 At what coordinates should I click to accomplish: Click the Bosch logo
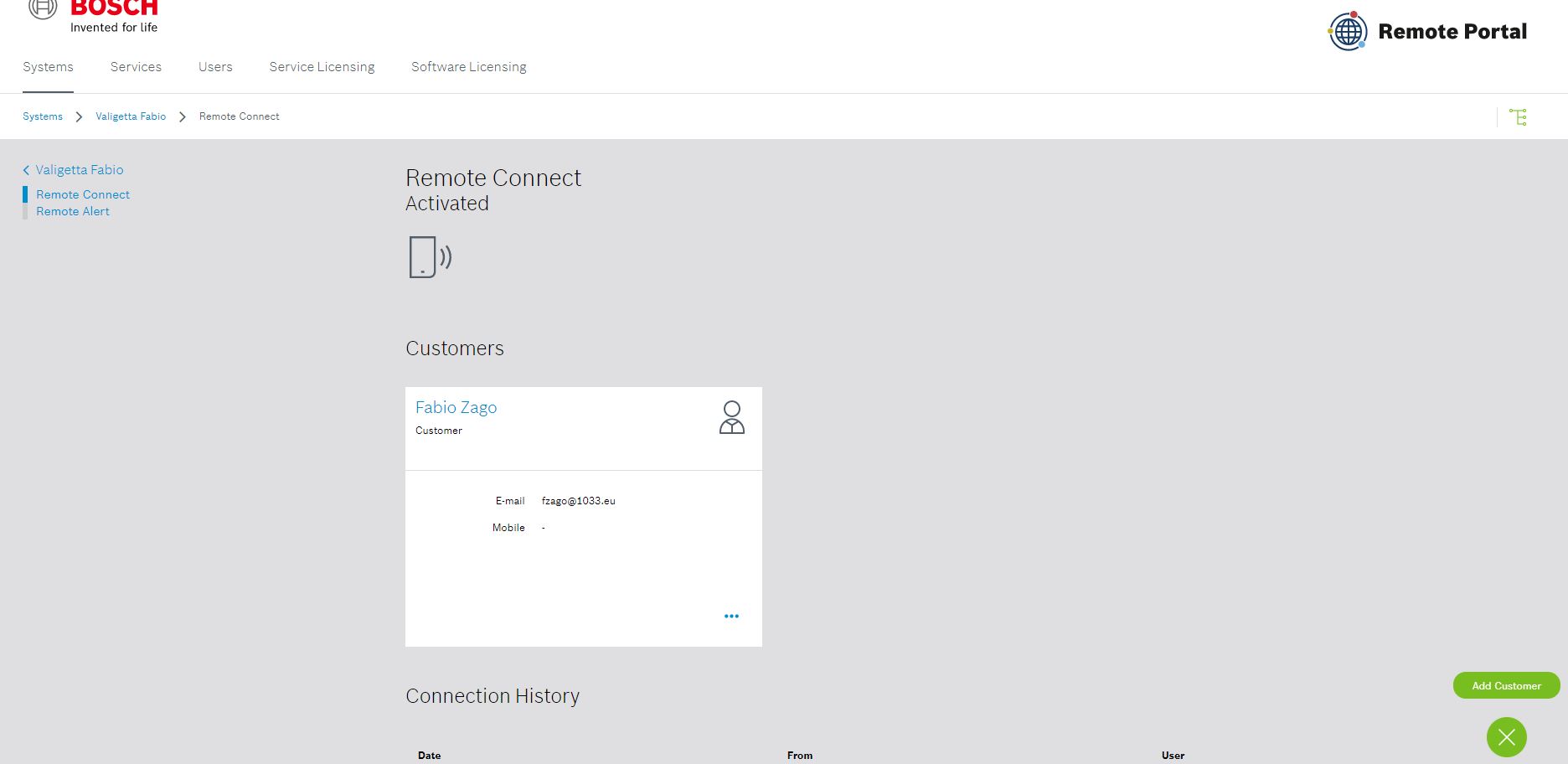pos(93,15)
